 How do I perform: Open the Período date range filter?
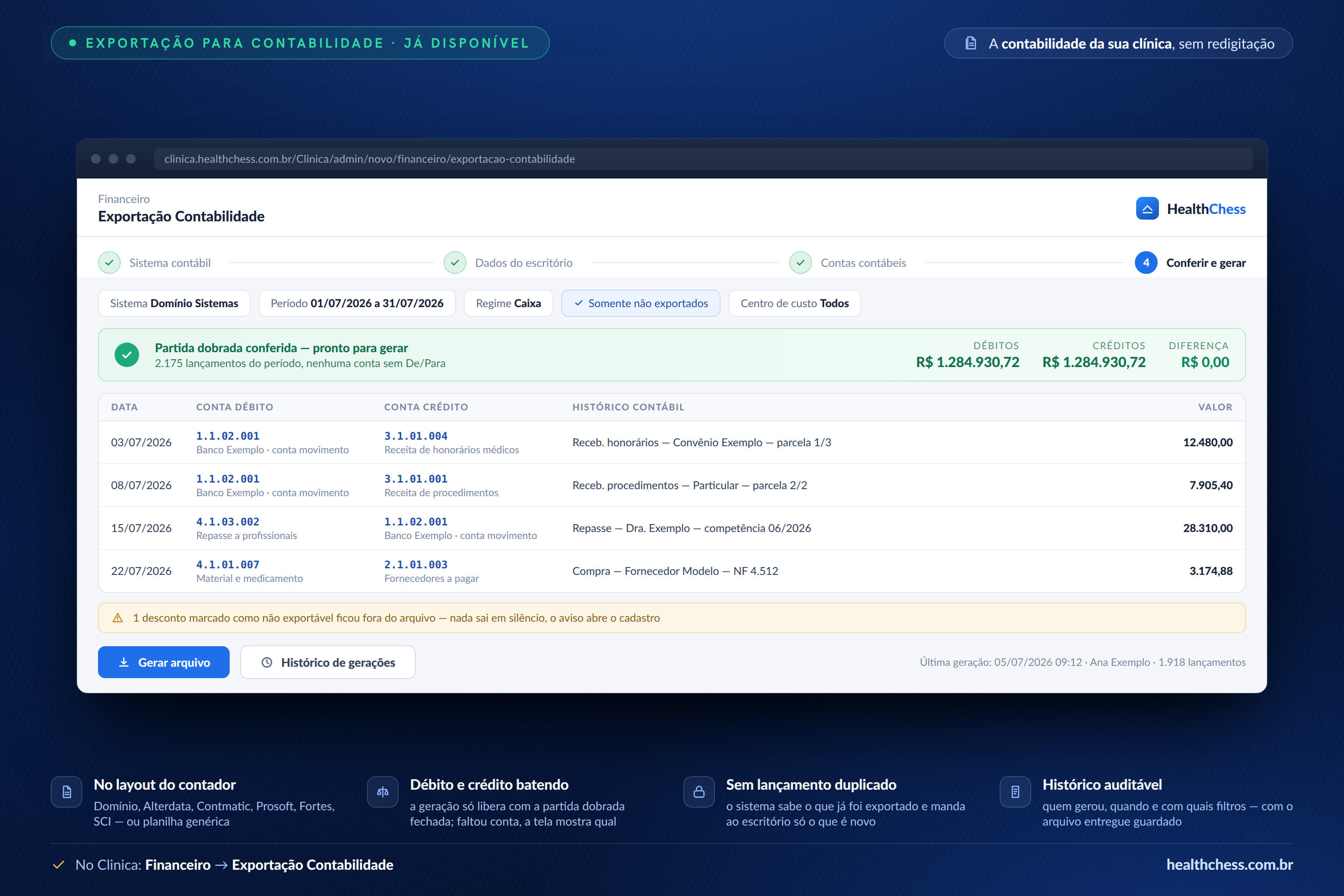tap(357, 304)
